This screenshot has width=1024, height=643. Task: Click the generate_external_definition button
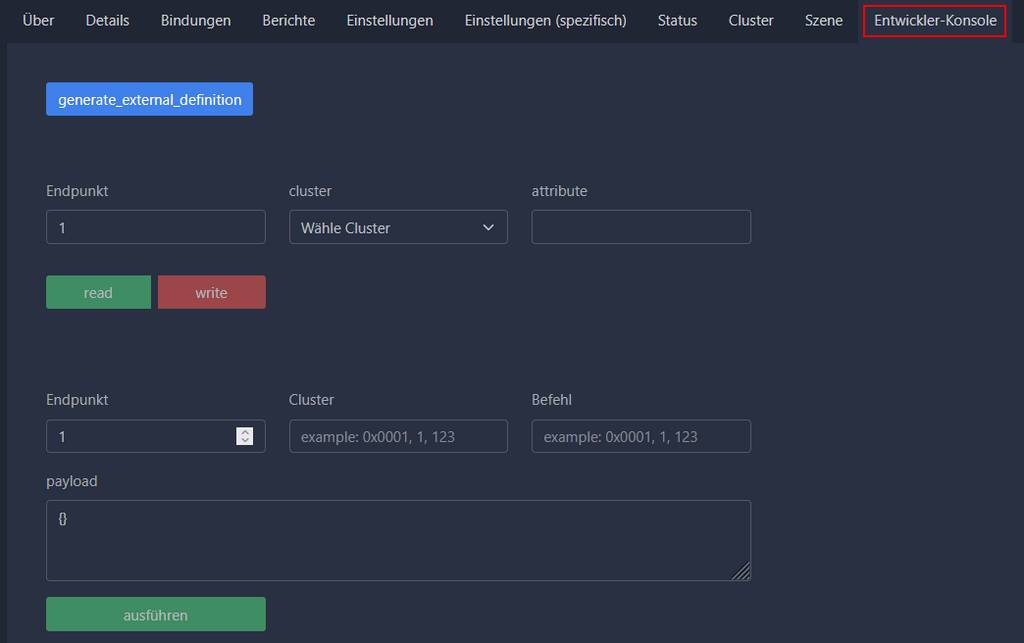[x=149, y=99]
